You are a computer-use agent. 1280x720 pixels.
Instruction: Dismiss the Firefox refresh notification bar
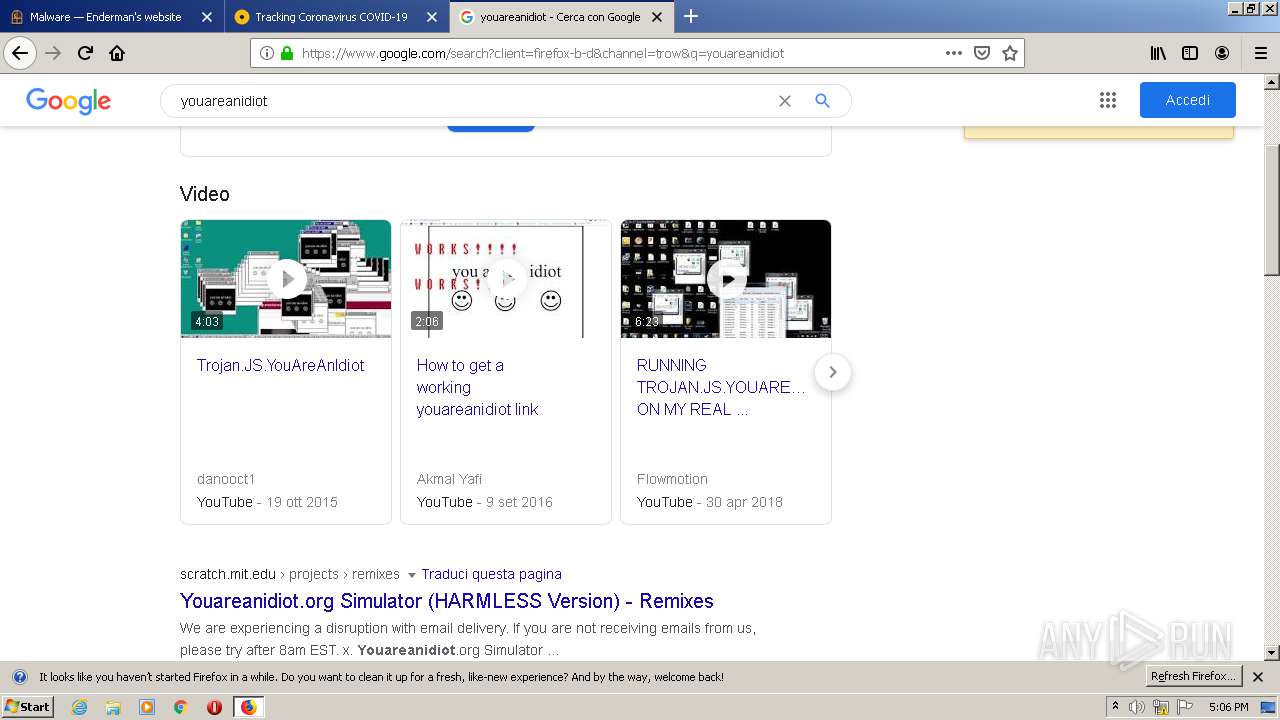(x=1258, y=677)
